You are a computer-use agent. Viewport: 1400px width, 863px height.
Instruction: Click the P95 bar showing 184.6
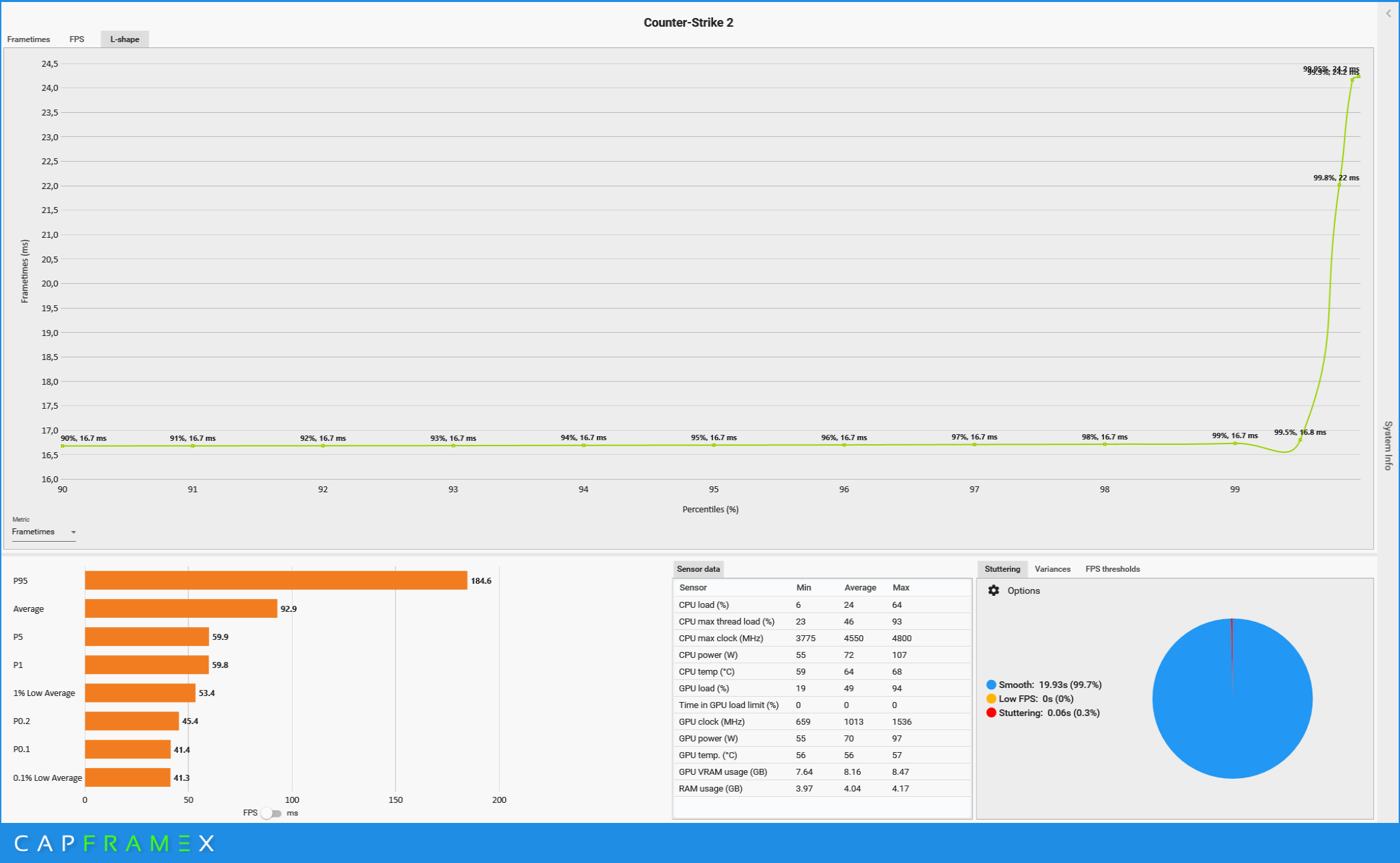pyautogui.click(x=275, y=580)
